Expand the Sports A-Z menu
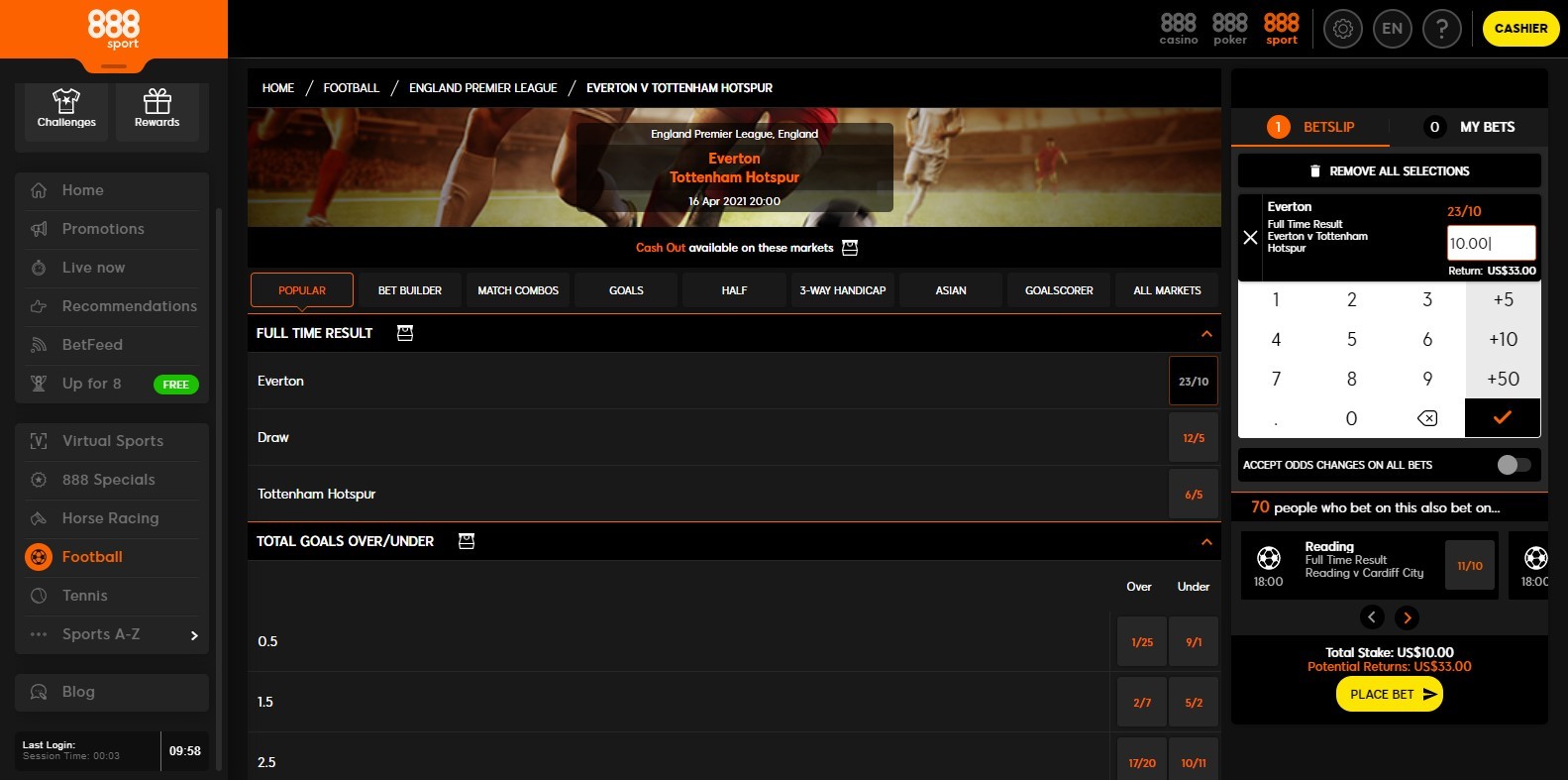1568x780 pixels. coord(193,635)
